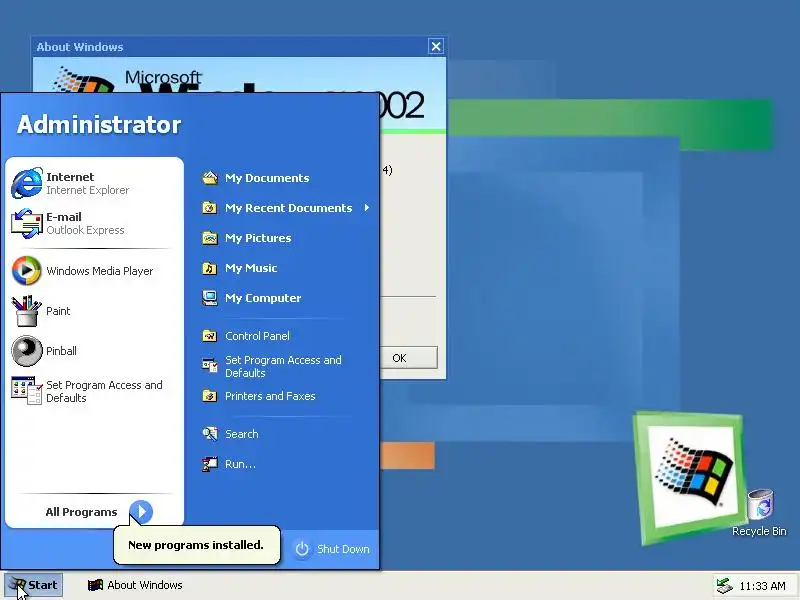Select the Internet menu label
Screen dimensions: 800x600
70,177
